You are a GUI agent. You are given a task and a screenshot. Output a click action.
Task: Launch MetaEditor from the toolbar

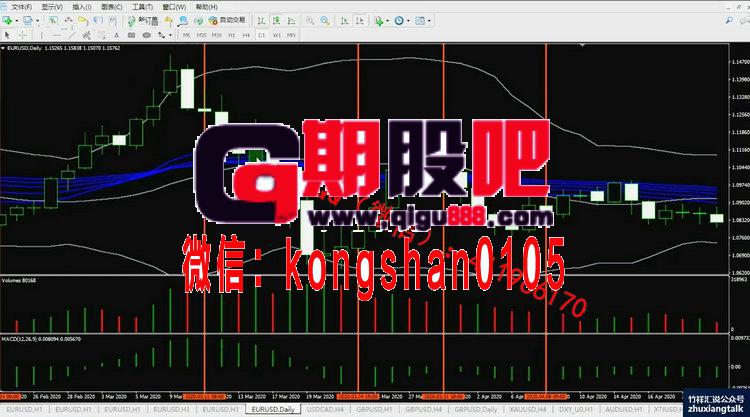pos(168,21)
